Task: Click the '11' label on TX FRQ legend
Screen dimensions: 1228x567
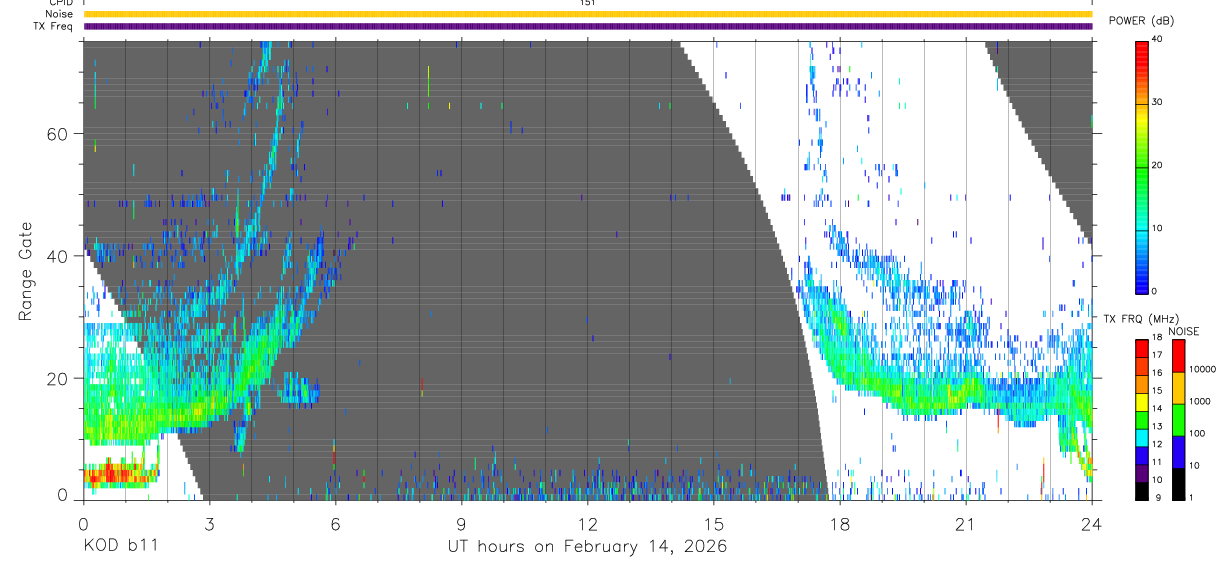Action: click(x=1158, y=462)
